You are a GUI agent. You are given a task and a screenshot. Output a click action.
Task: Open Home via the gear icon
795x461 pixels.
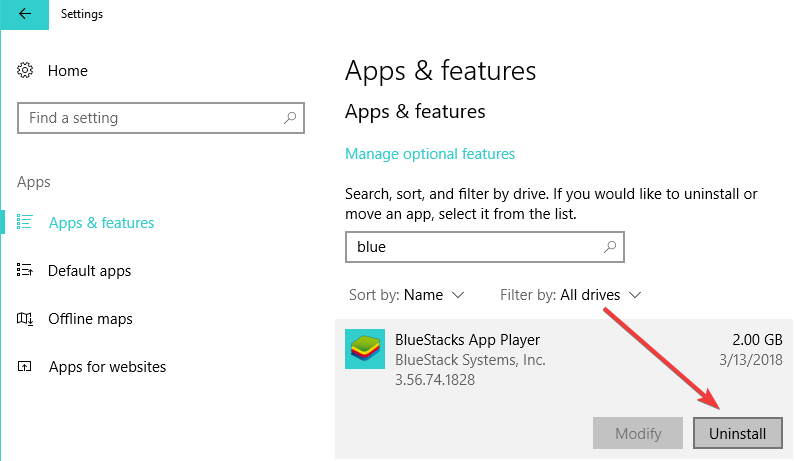point(25,70)
